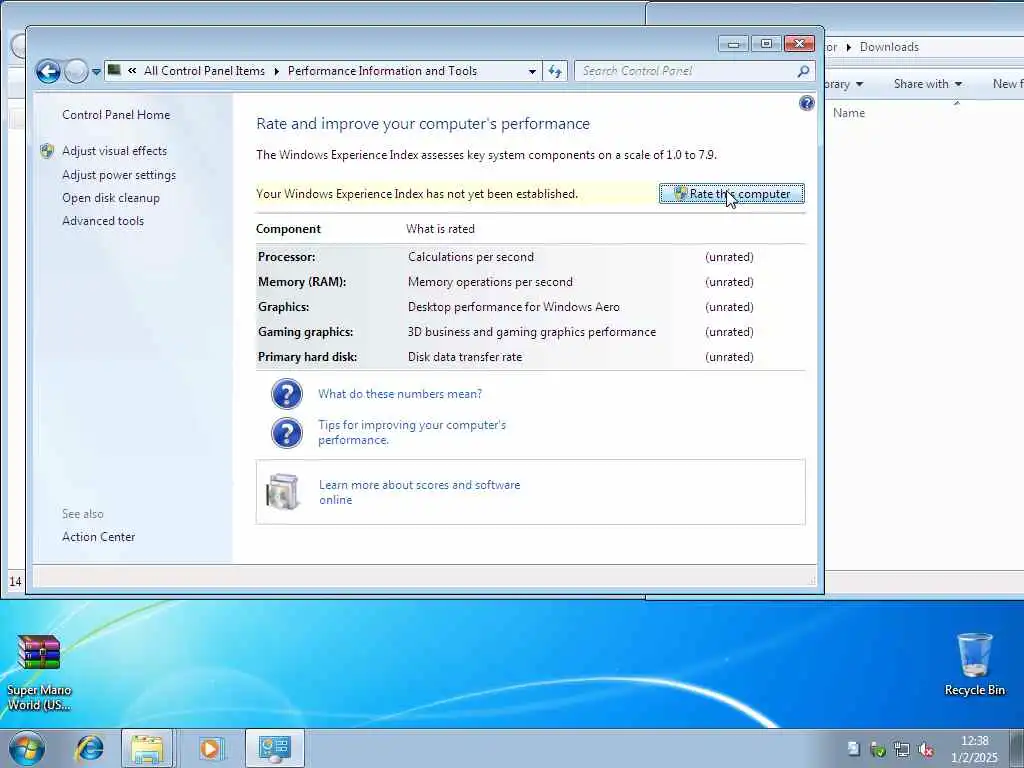Open Advanced tools
Image resolution: width=1024 pixels, height=768 pixels.
[x=103, y=221]
